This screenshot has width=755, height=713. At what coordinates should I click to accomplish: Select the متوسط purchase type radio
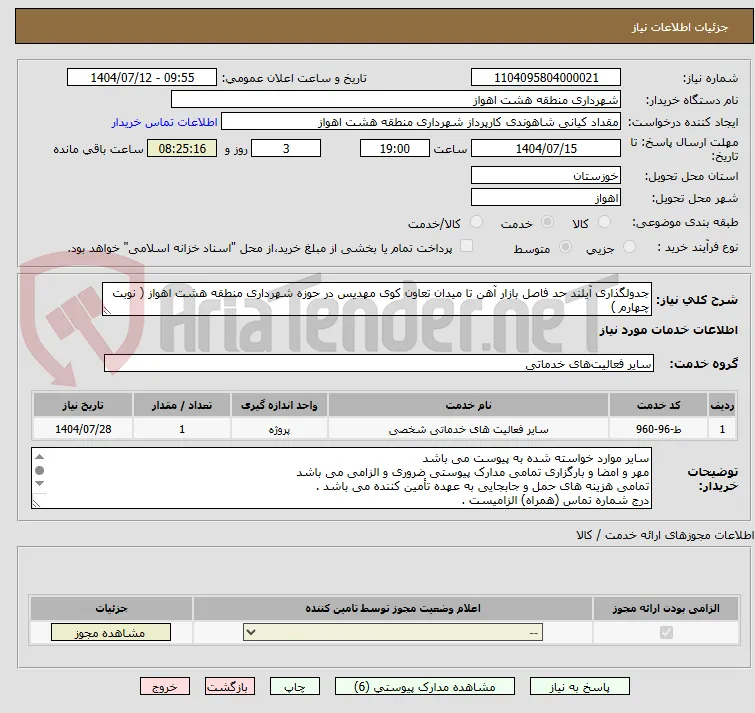565,247
